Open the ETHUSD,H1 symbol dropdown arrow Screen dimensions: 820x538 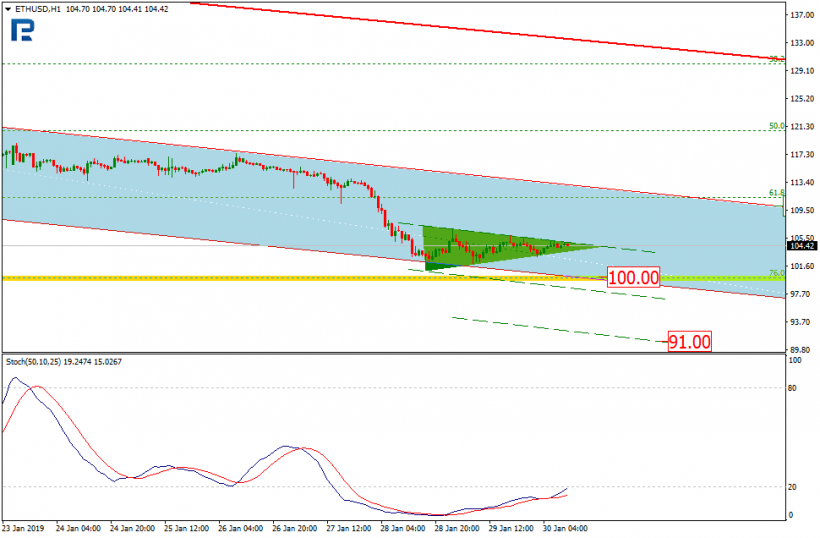8,9
